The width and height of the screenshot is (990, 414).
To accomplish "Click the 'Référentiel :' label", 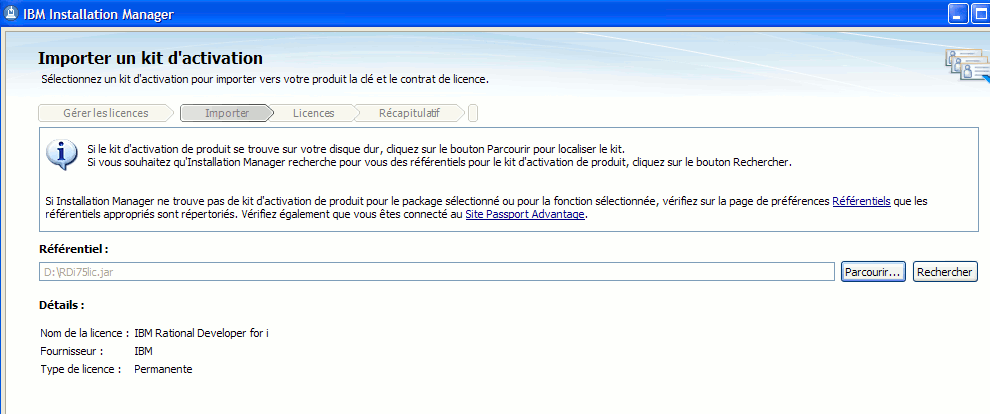I will point(74,249).
